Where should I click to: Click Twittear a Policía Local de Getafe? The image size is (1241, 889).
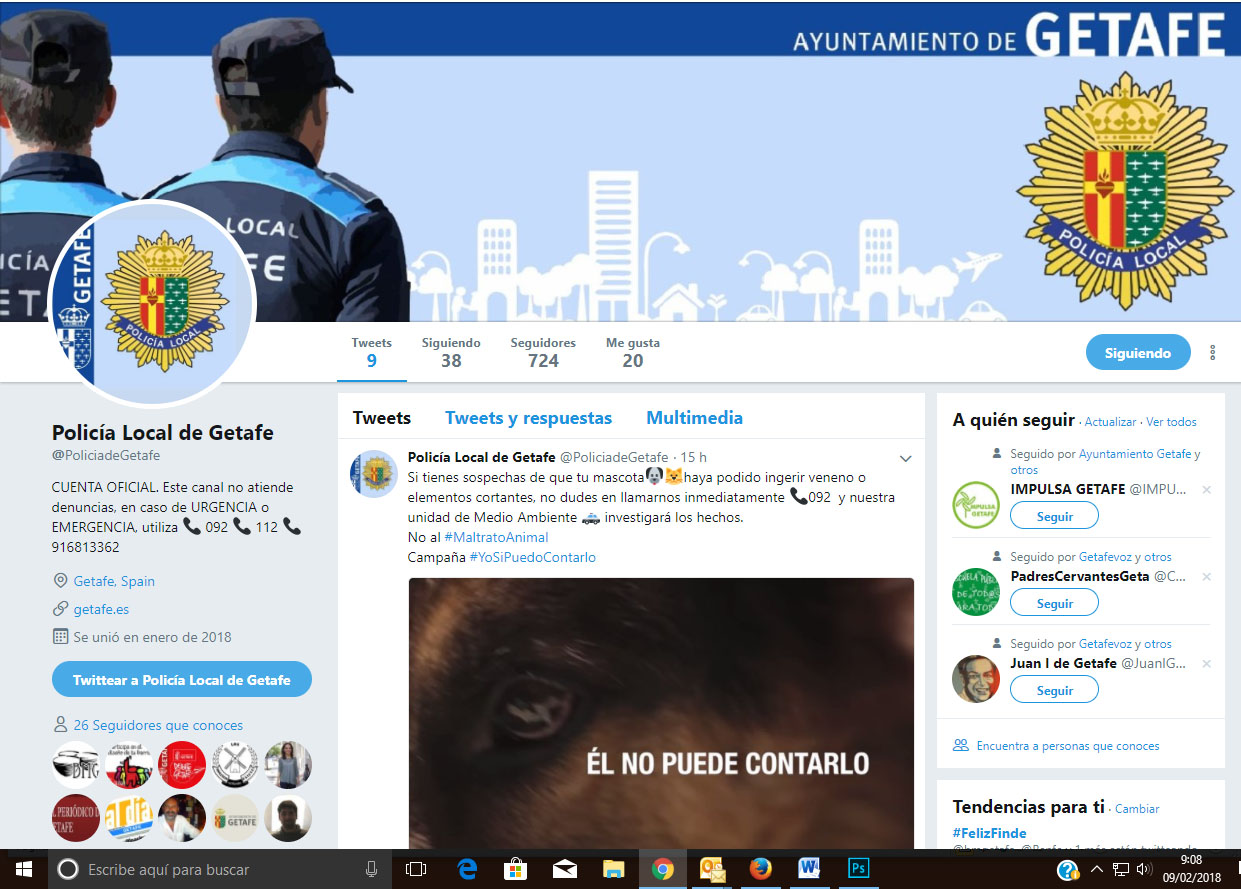coord(182,680)
